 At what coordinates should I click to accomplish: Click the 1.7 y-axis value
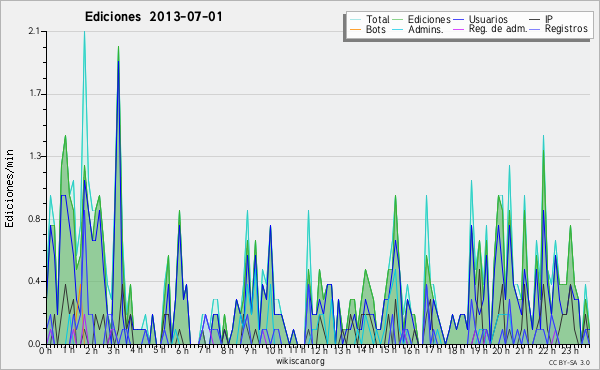pos(34,94)
